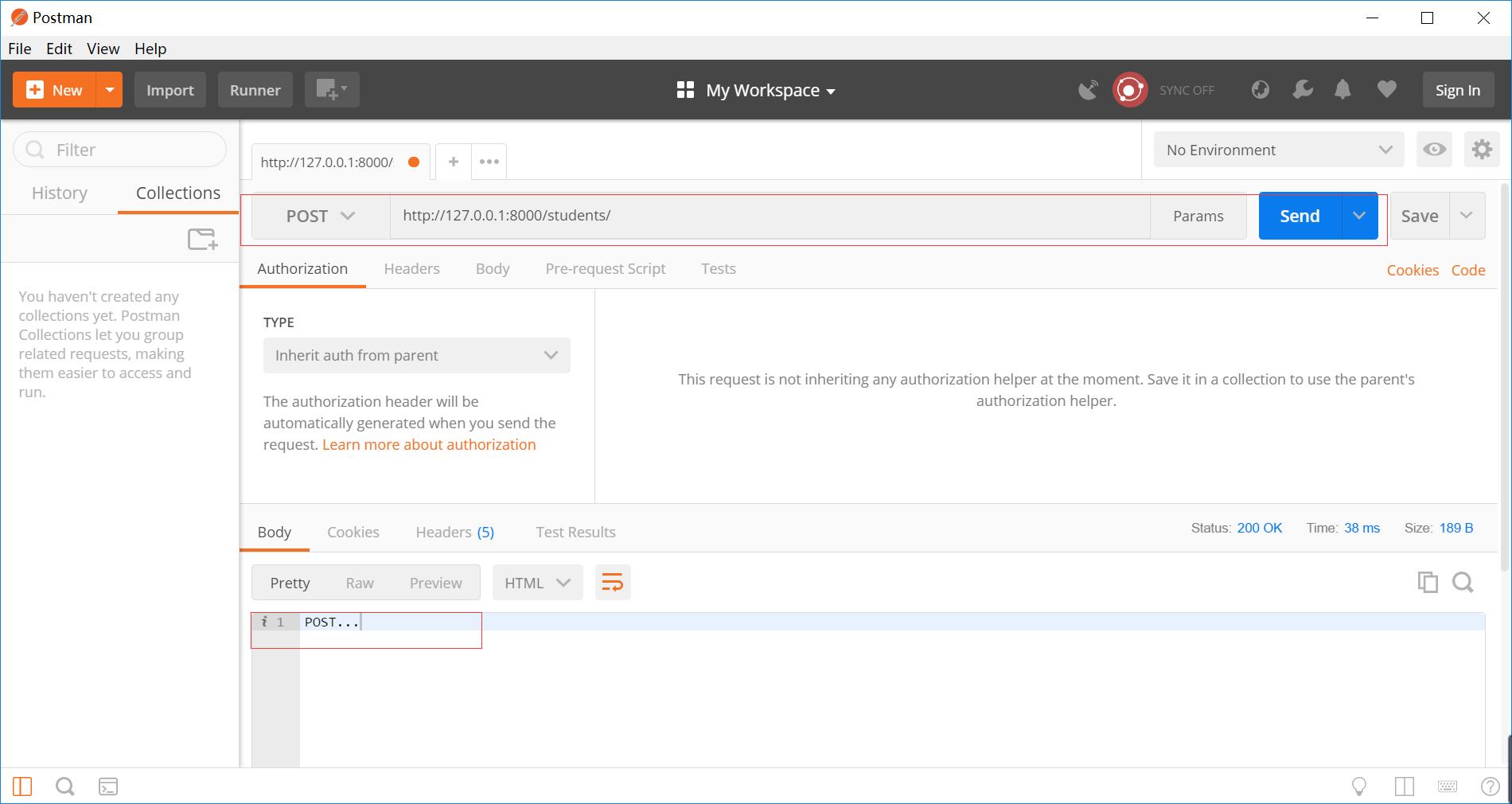
Task: Toggle environment quick look eye icon
Action: click(x=1434, y=150)
